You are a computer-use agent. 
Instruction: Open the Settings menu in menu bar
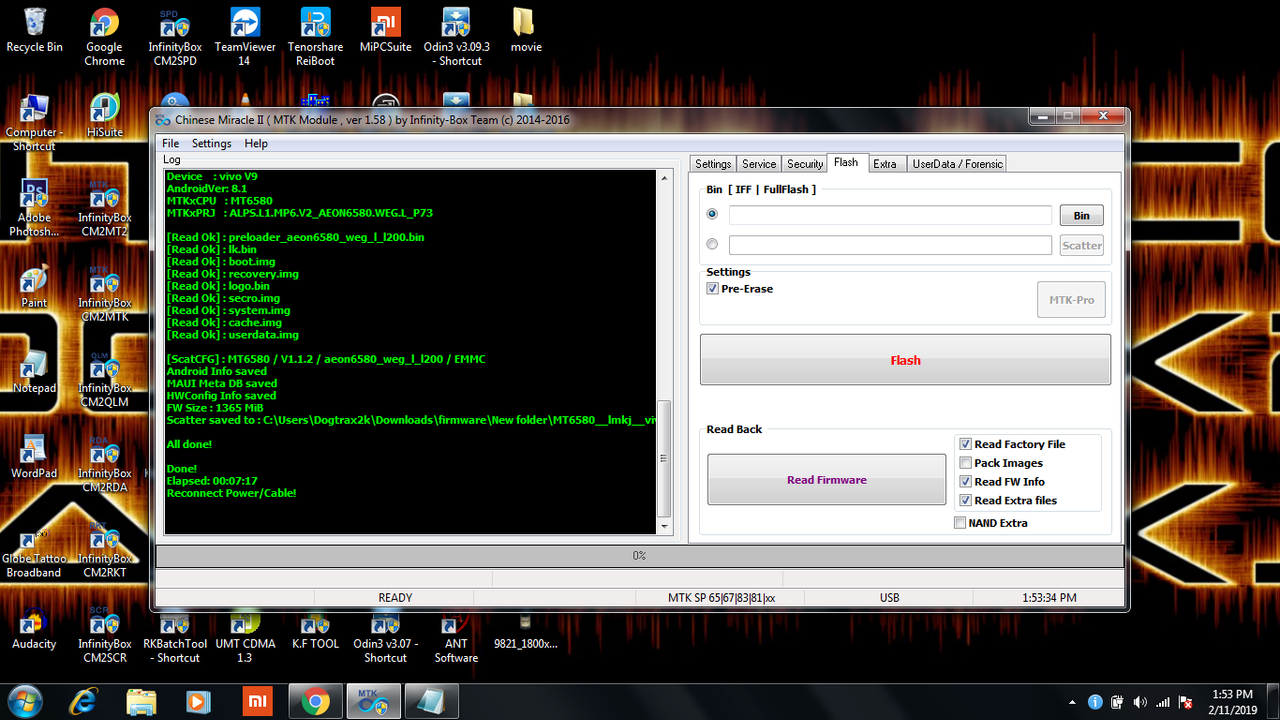point(211,144)
